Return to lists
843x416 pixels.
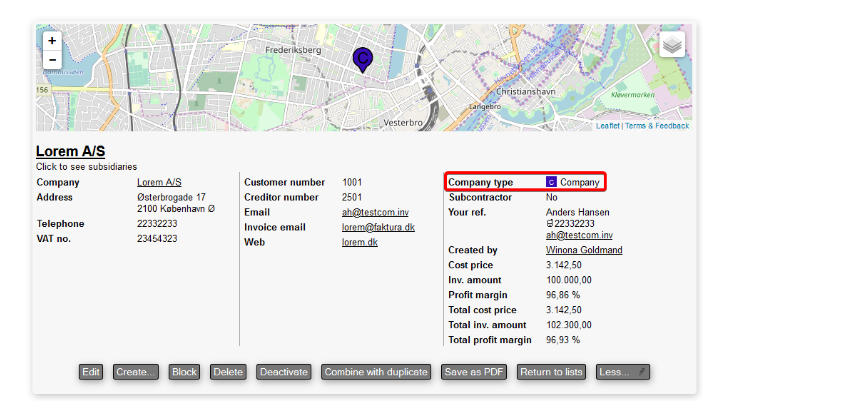point(551,372)
